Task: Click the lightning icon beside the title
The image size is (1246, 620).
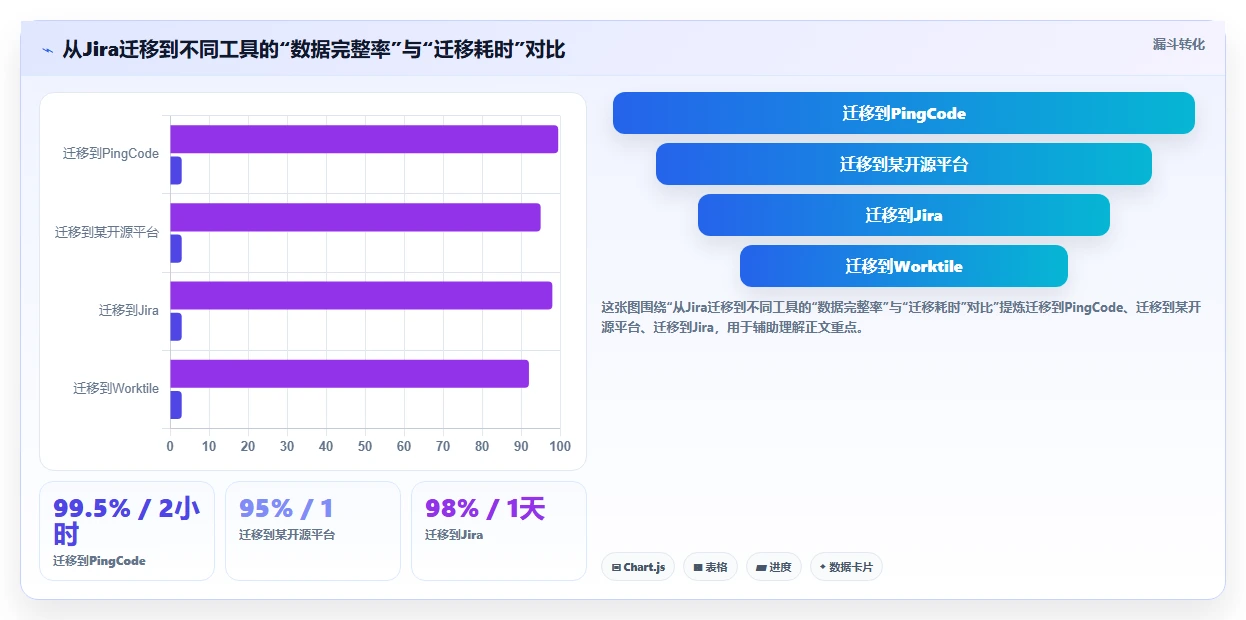Action: coord(47,49)
